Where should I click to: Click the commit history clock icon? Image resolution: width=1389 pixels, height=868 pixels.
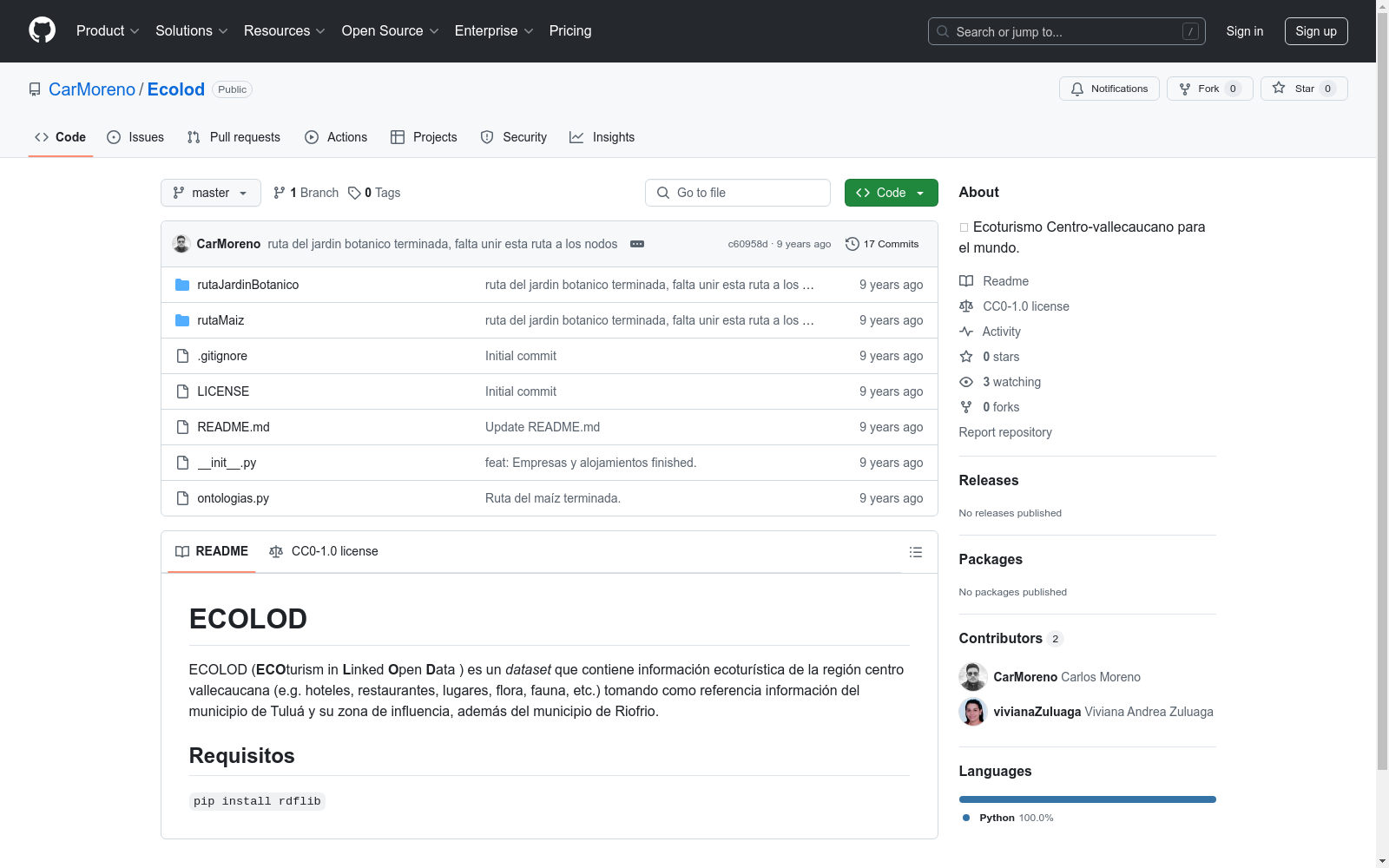[x=852, y=244]
